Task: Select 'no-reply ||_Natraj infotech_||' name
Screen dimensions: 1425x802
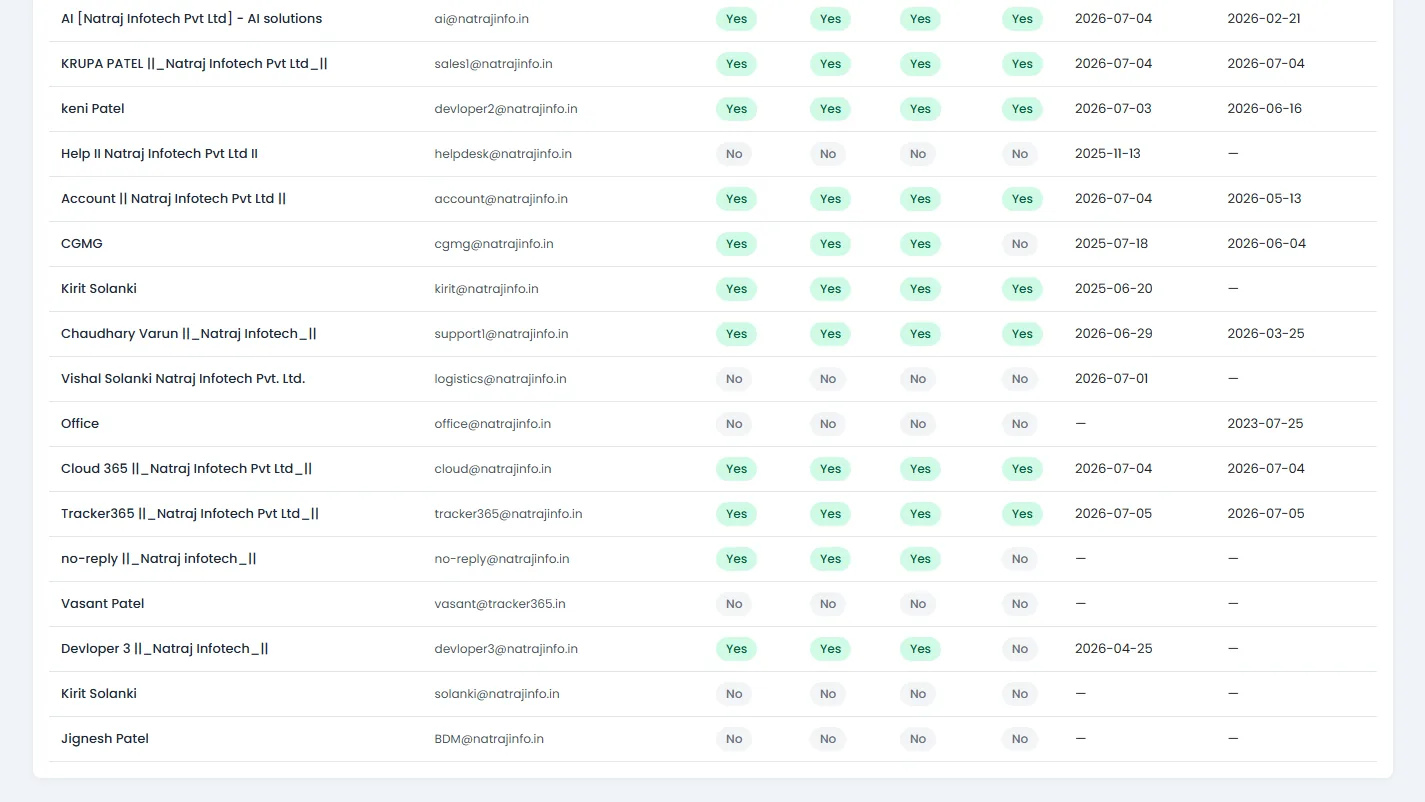Action: (x=159, y=559)
